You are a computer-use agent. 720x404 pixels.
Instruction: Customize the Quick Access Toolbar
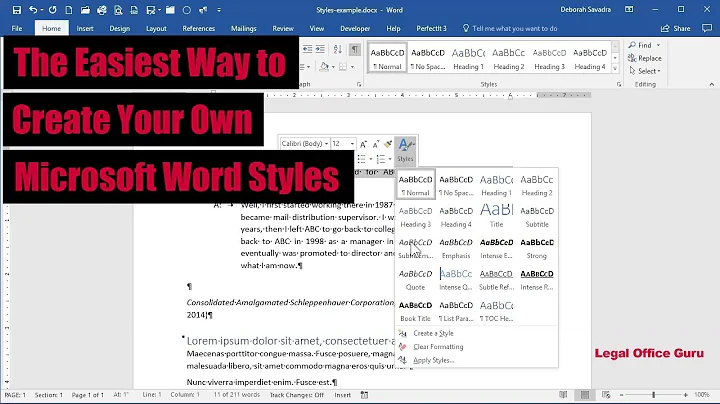(x=219, y=10)
